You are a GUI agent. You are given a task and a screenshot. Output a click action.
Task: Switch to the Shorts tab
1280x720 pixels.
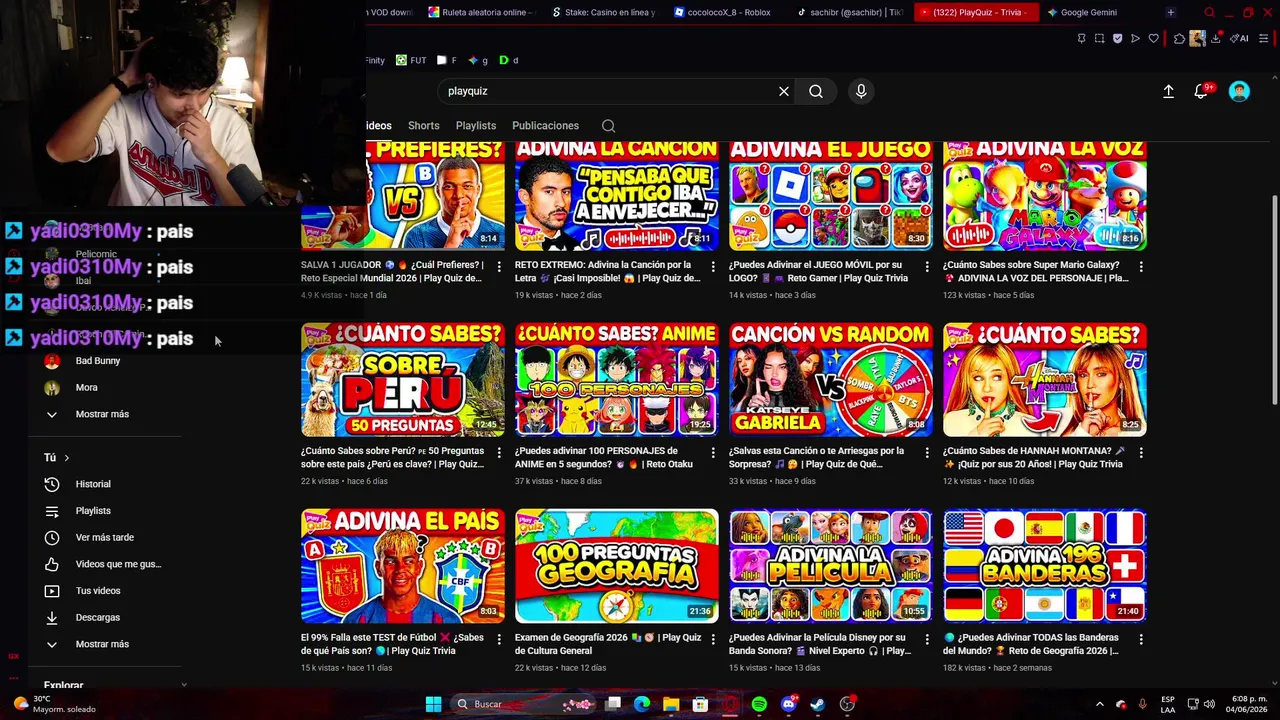point(424,126)
